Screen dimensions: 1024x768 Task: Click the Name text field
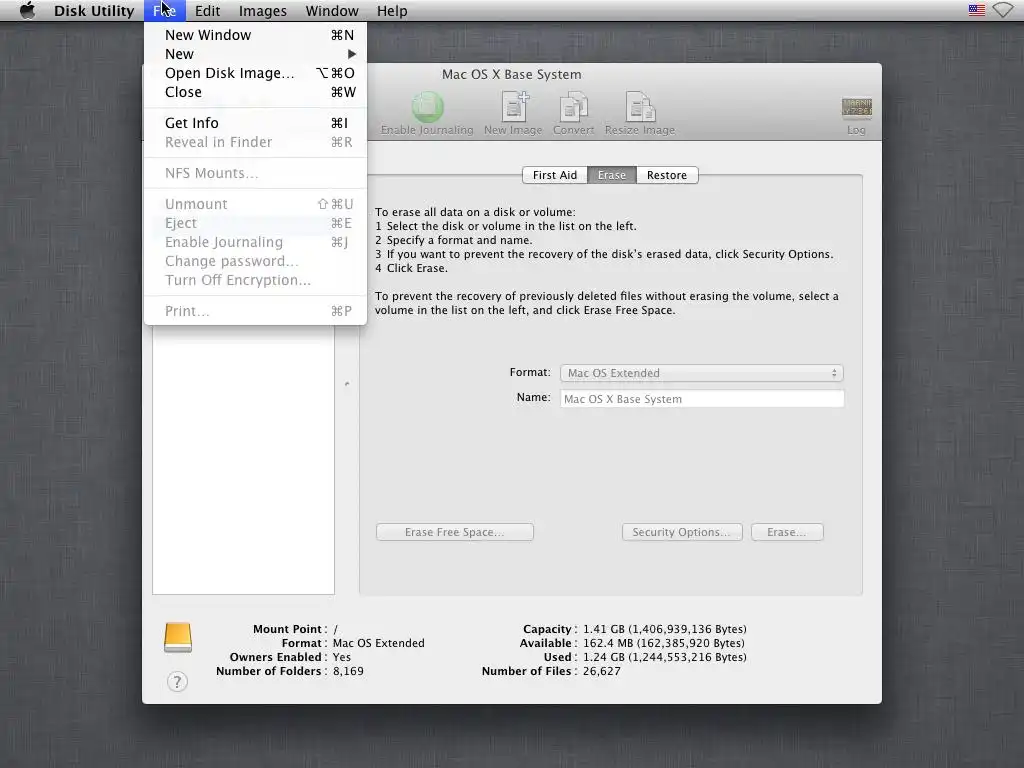[x=702, y=398]
